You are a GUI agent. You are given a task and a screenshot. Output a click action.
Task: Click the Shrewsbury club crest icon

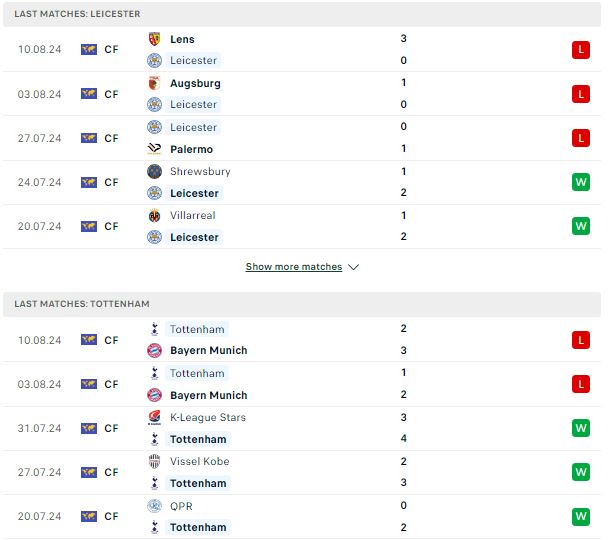point(155,171)
